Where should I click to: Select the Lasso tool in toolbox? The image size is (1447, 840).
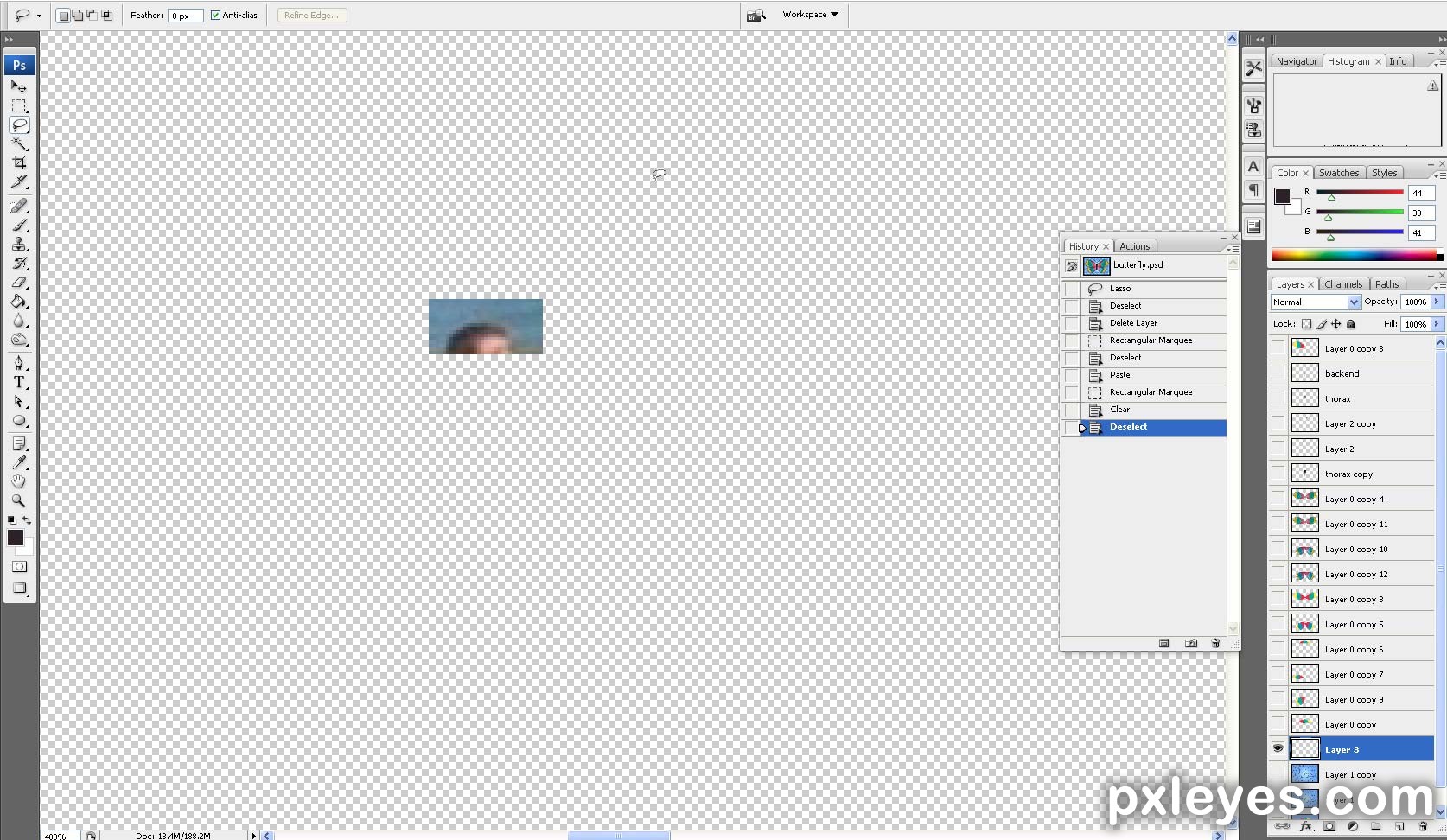click(x=19, y=124)
